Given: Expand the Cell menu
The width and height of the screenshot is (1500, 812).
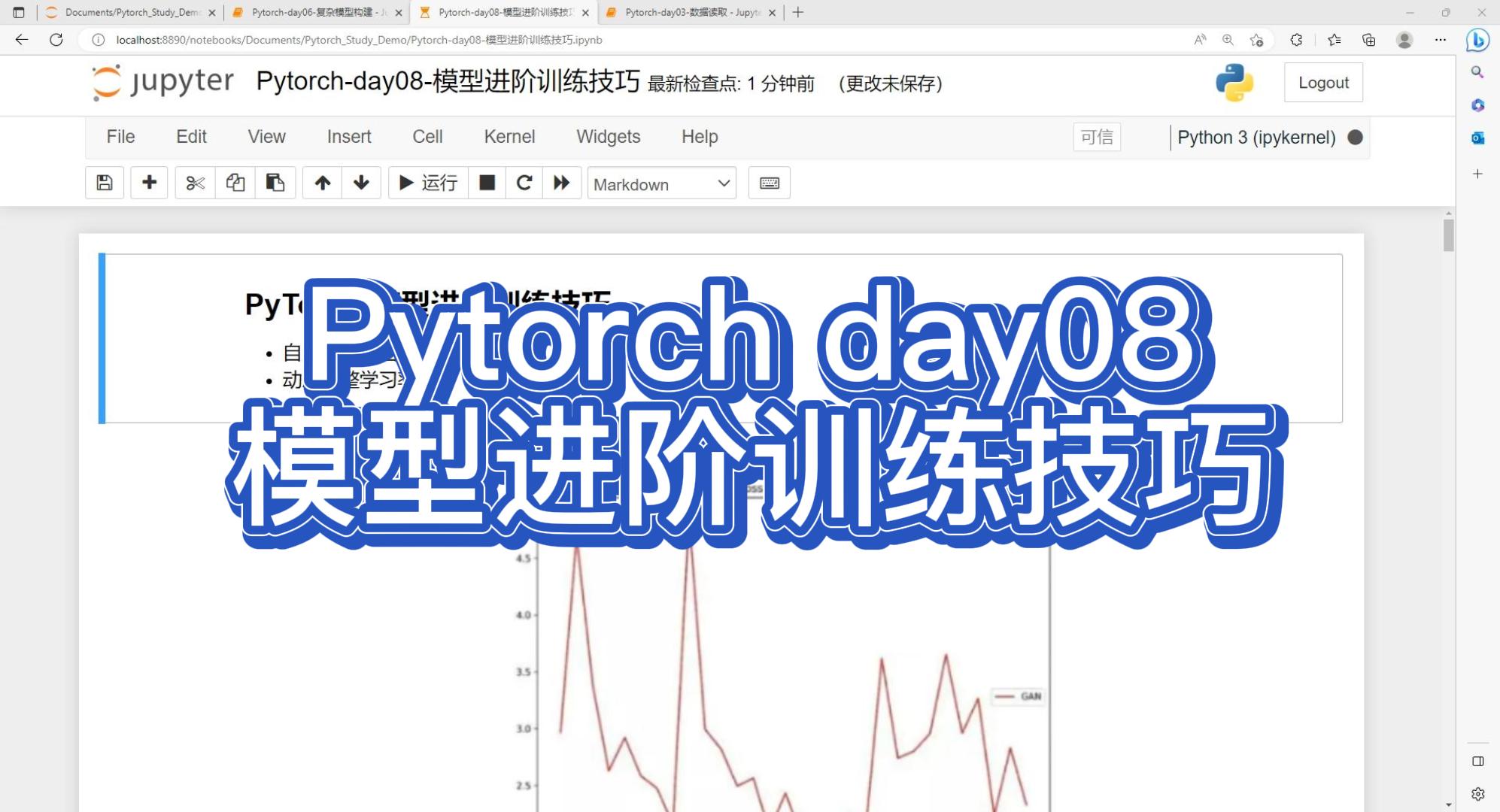Looking at the screenshot, I should tap(427, 137).
